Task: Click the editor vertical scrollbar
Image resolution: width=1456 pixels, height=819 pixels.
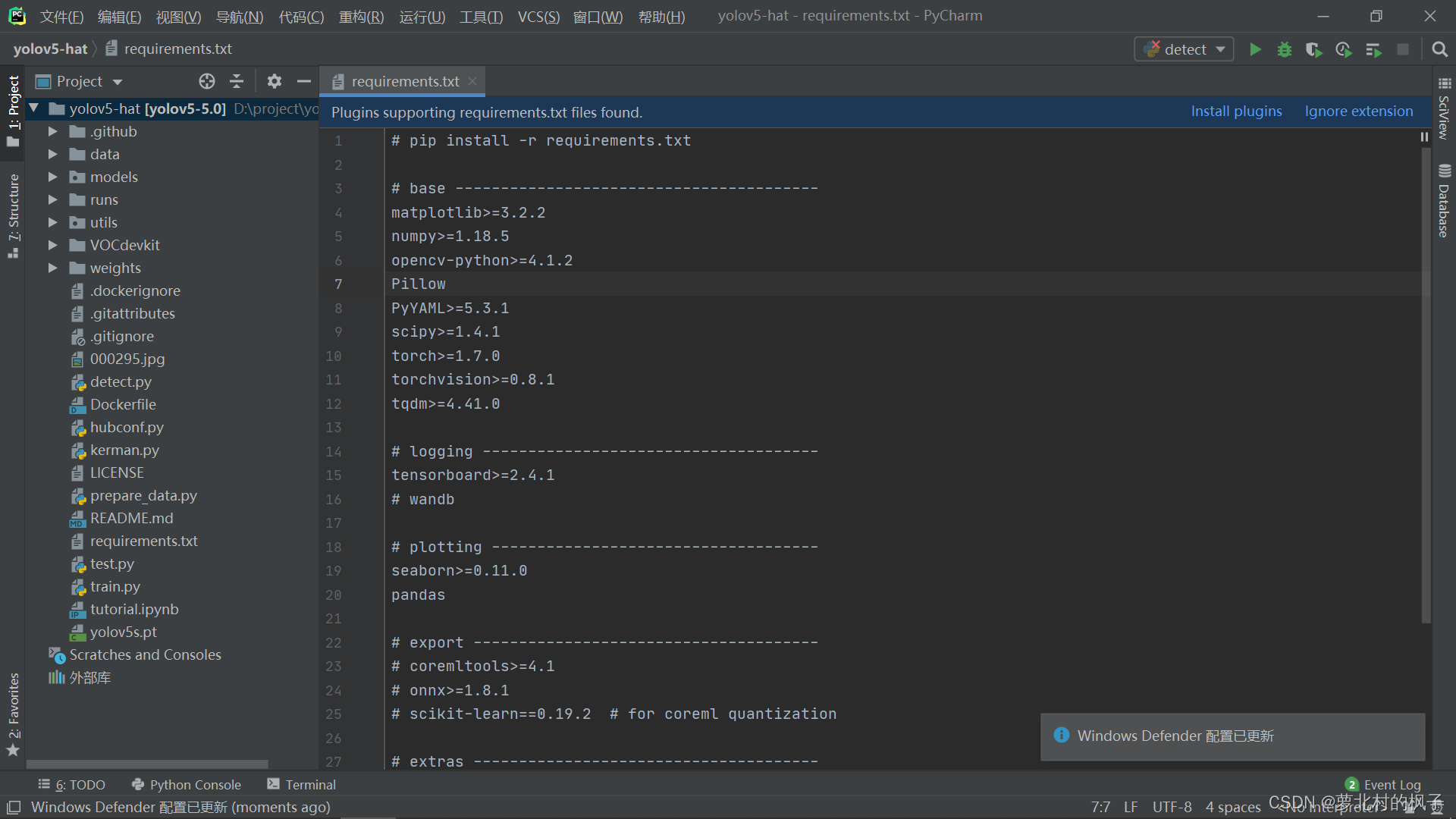Action: tap(1425, 387)
